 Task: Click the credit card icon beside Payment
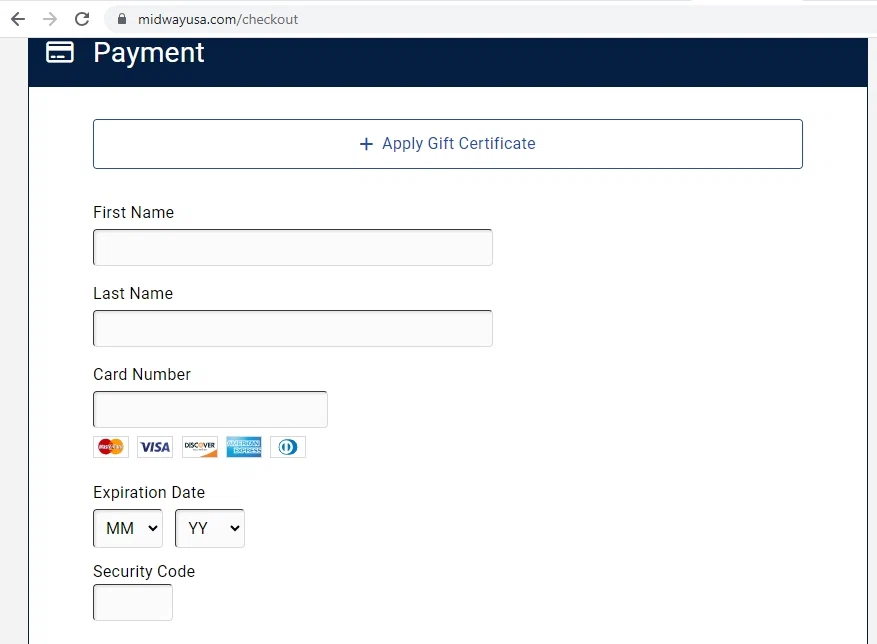[x=60, y=53]
